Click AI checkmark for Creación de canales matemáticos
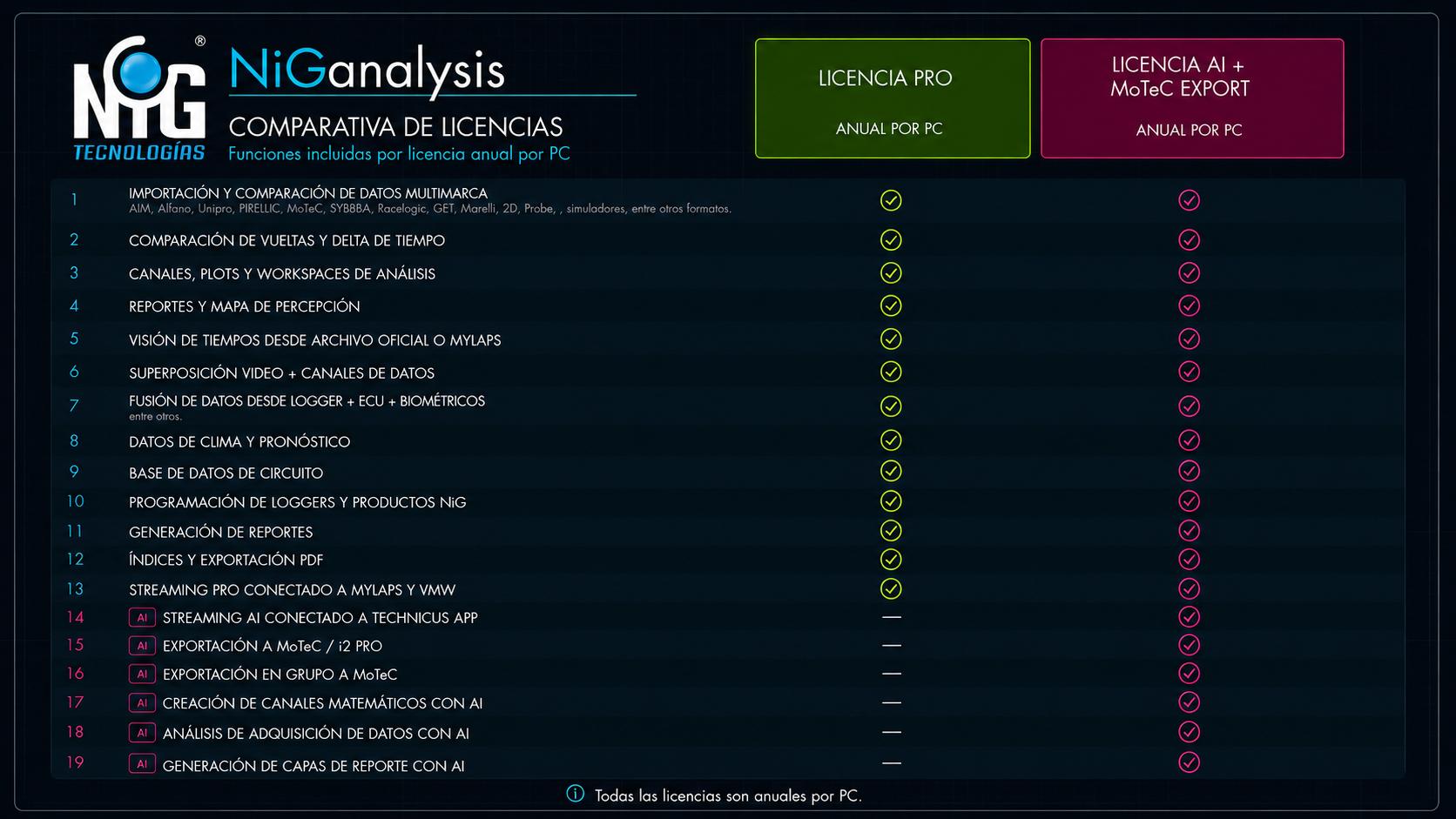Viewport: 1456px width, 819px height. [x=1189, y=702]
